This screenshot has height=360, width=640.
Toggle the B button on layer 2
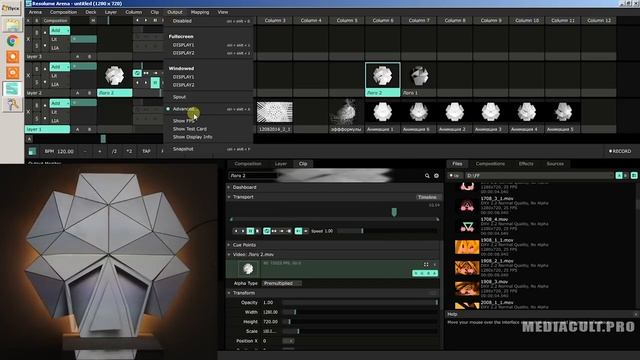pos(89,93)
